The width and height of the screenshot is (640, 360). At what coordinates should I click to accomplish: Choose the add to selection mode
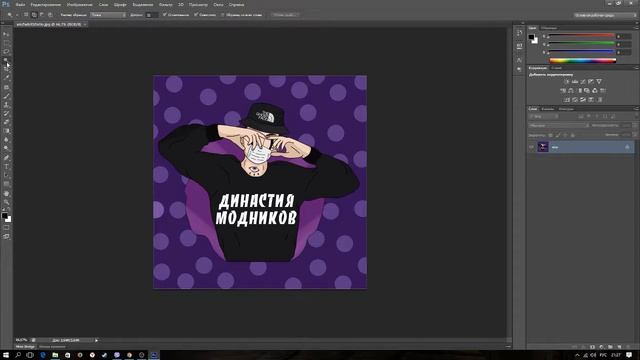coord(34,15)
